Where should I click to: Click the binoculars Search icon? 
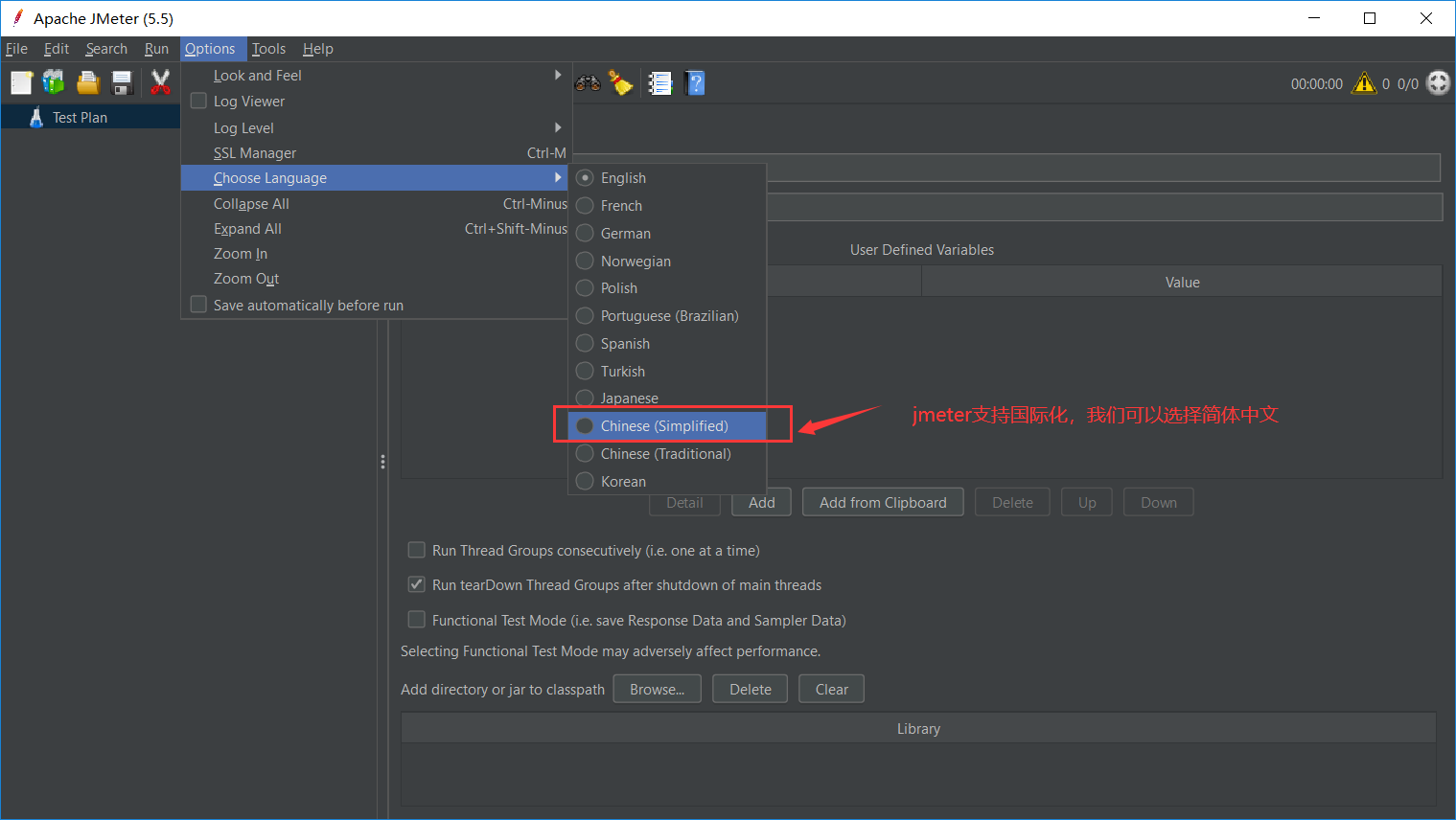pyautogui.click(x=588, y=83)
